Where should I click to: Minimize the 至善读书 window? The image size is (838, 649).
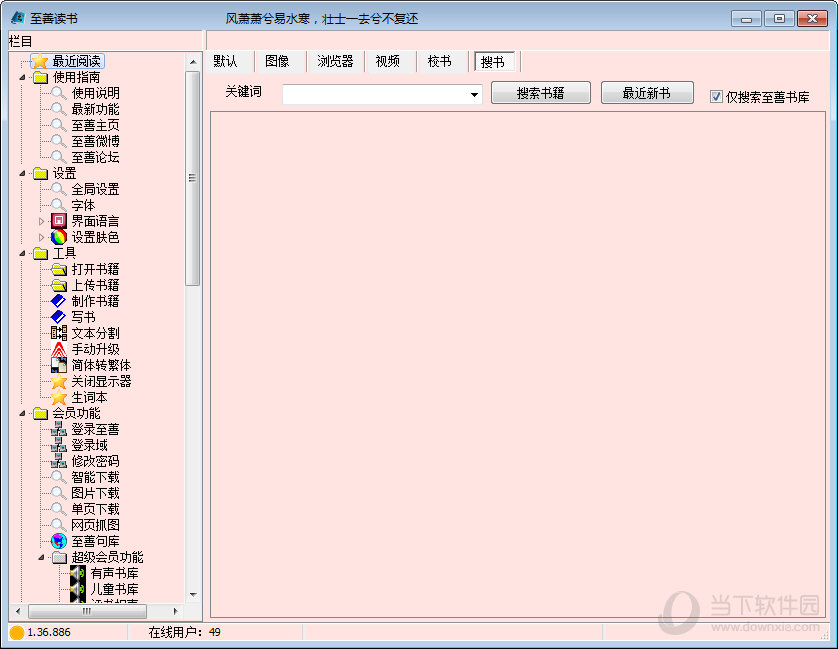746,19
